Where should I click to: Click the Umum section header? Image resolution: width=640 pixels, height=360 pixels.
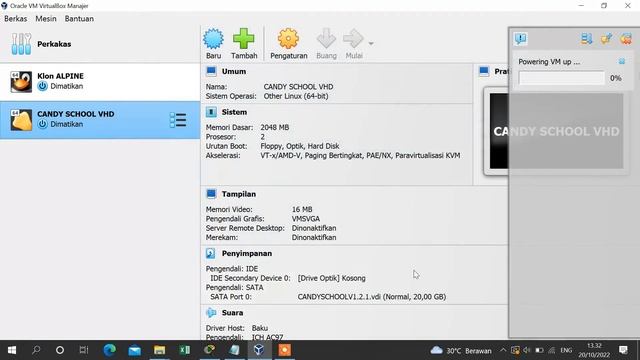pos(234,71)
